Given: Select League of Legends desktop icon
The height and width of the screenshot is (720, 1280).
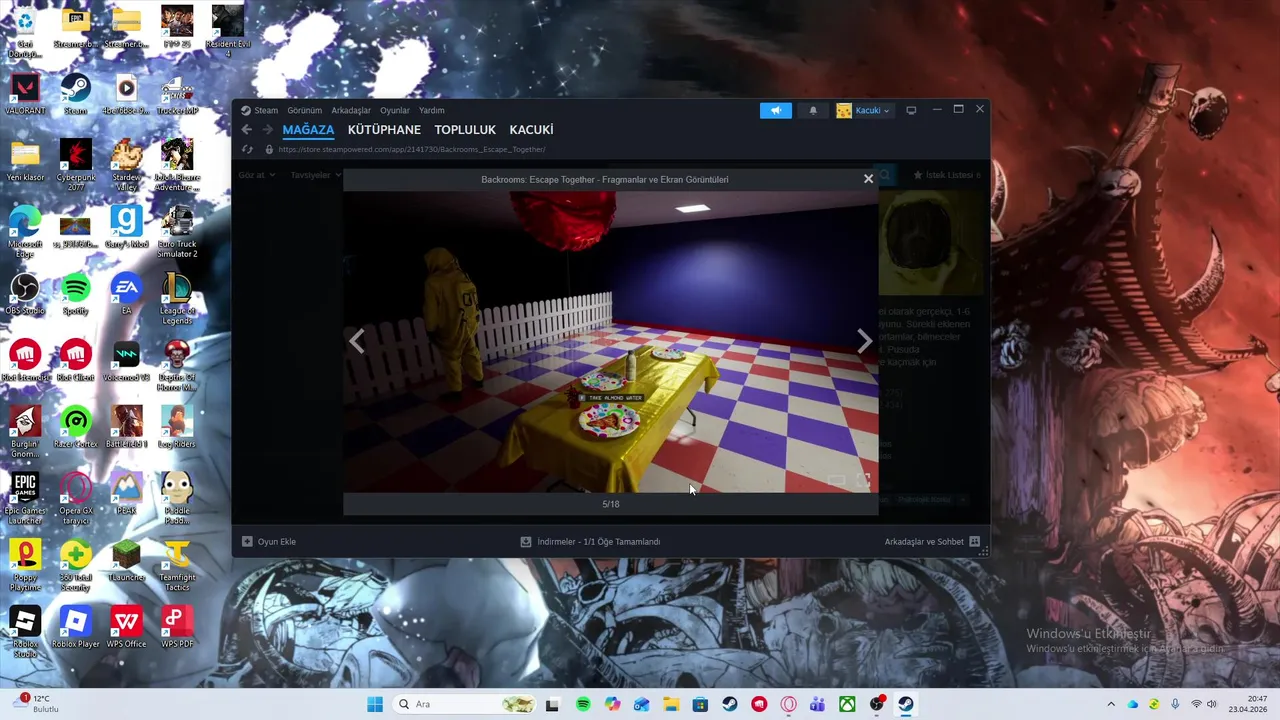Looking at the screenshot, I should (177, 299).
